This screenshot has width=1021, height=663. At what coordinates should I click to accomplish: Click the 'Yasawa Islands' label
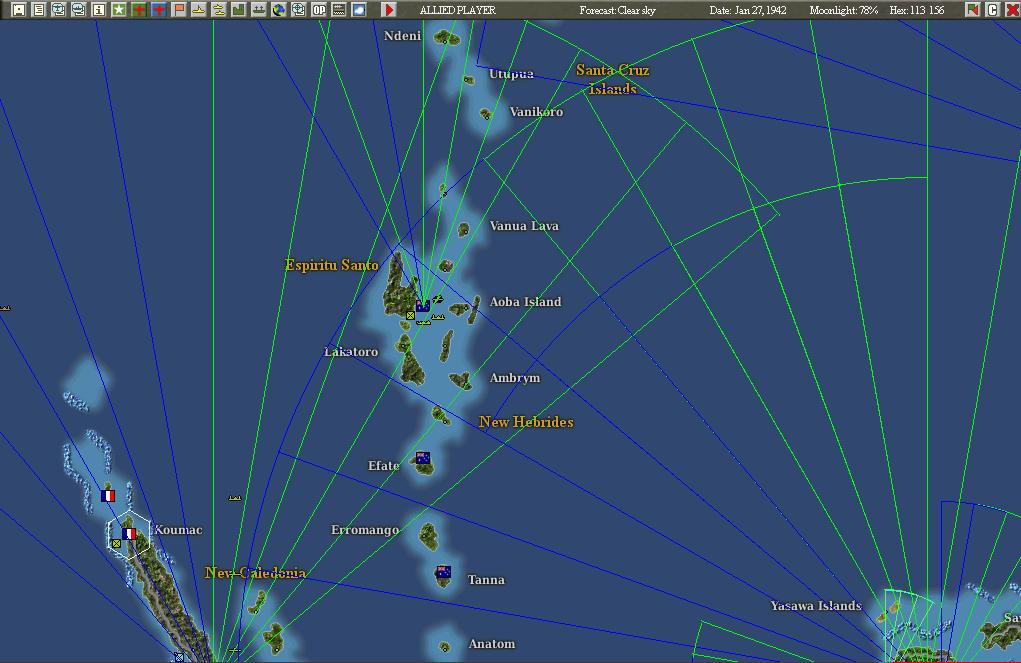816,606
